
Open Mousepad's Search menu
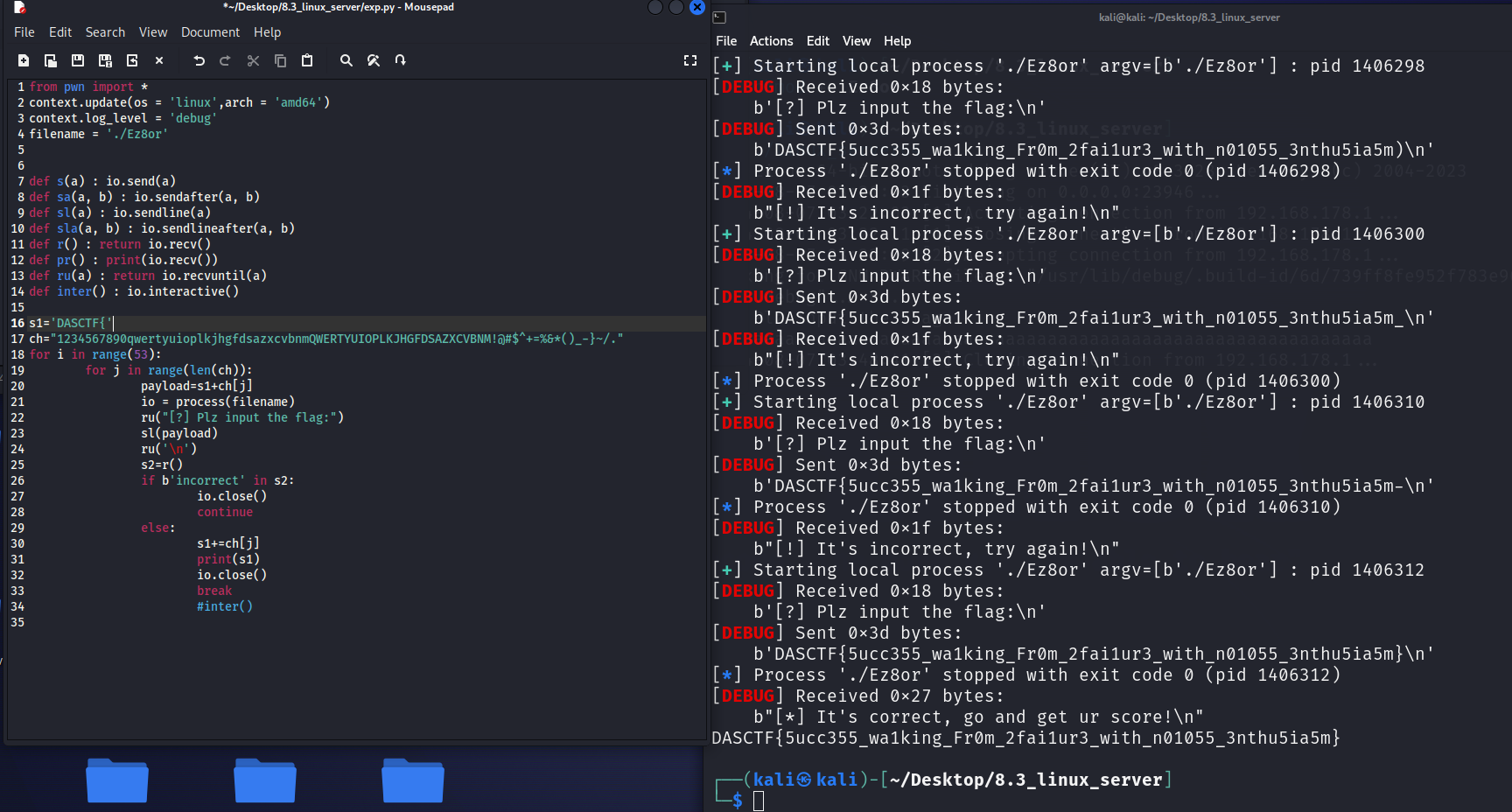105,32
